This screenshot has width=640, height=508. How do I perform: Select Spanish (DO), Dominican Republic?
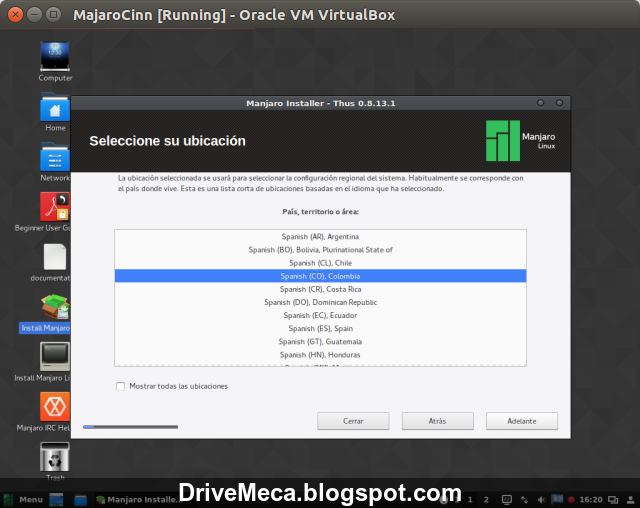click(x=320, y=302)
